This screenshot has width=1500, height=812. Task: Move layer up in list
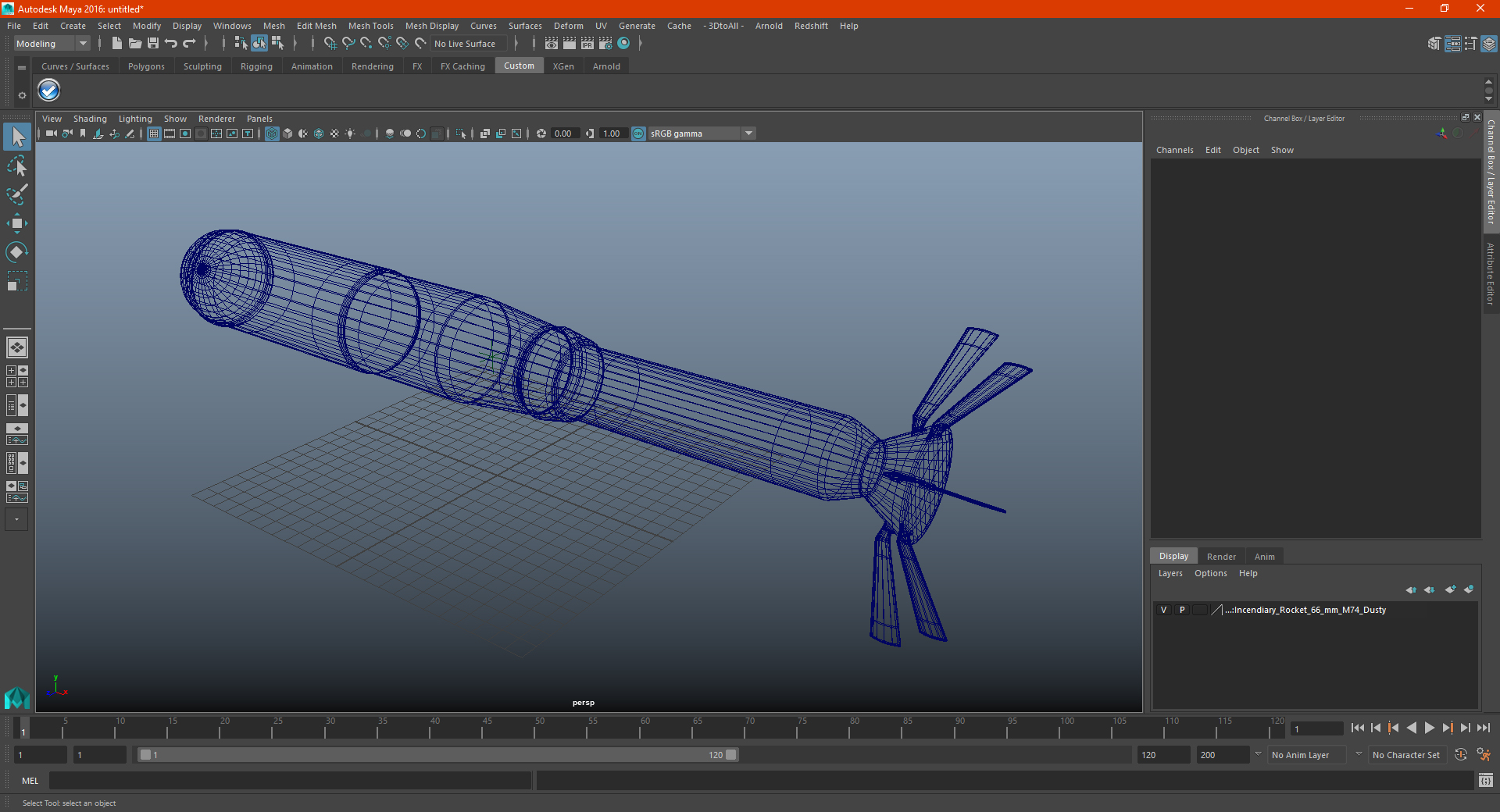1411,589
